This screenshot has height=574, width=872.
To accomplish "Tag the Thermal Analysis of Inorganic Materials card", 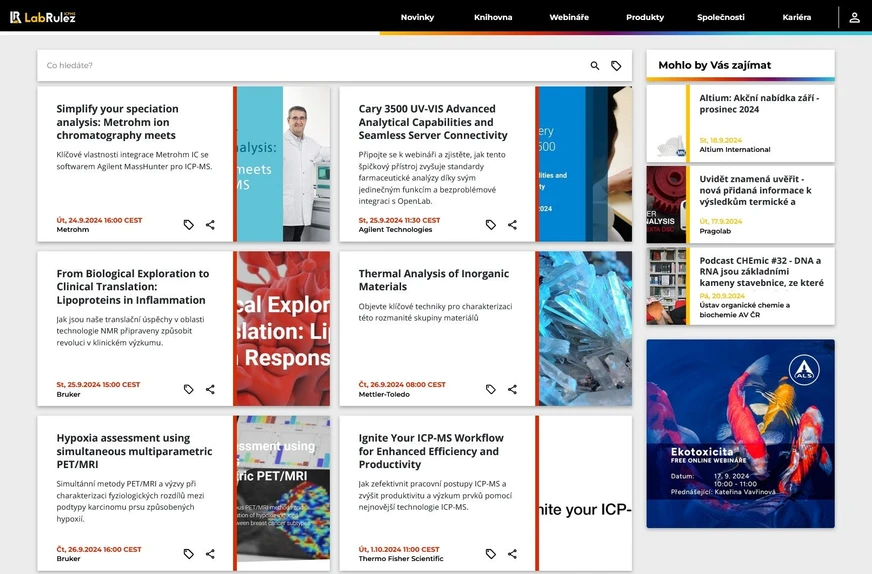I will coord(490,389).
